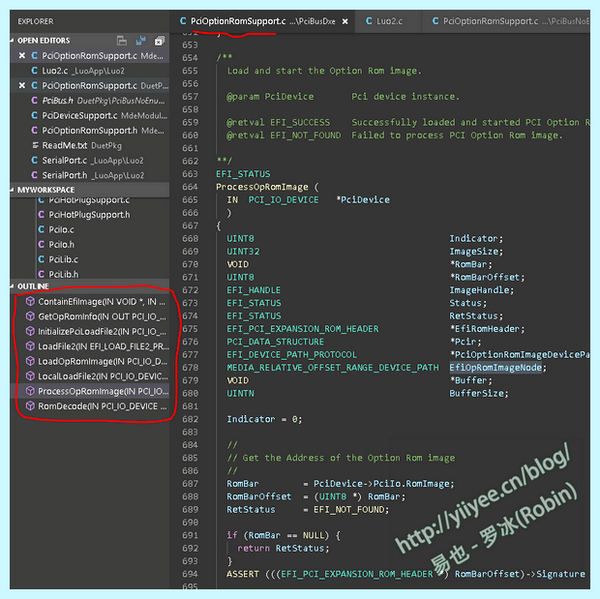The height and width of the screenshot is (599, 600).
Task: Close PciOptionRomSupport.c DuetP editor in Open Editors
Action: pyautogui.click(x=22, y=85)
